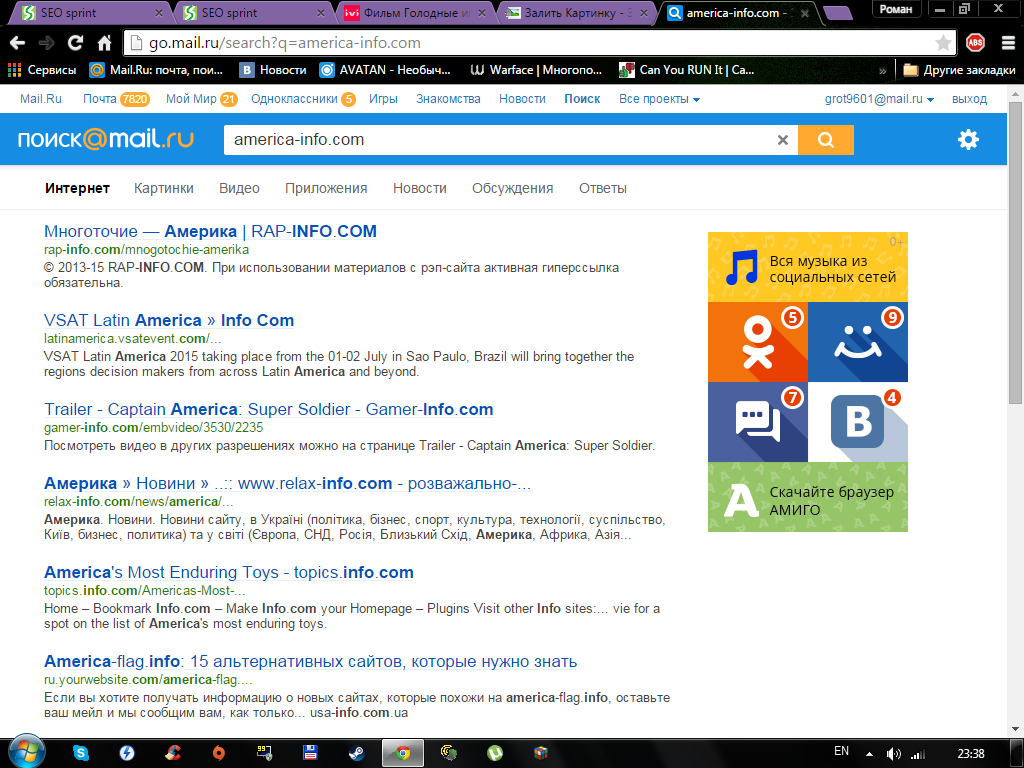
Task: Open search settings gear icon
Action: coord(968,139)
